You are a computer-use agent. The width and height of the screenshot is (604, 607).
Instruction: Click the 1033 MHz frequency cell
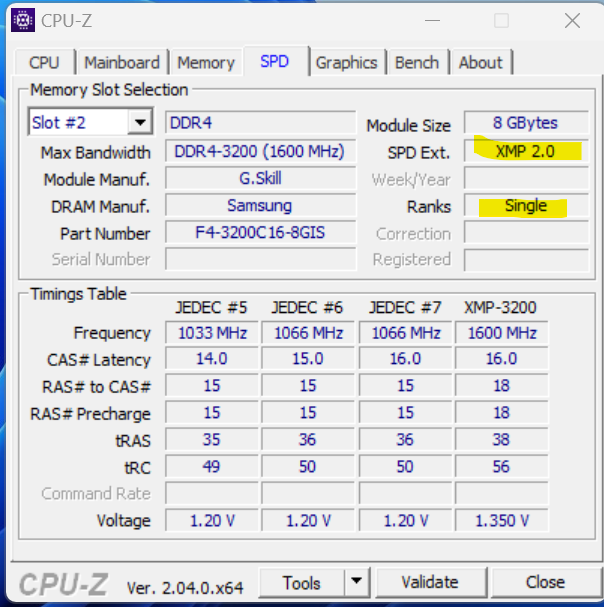(x=212, y=333)
